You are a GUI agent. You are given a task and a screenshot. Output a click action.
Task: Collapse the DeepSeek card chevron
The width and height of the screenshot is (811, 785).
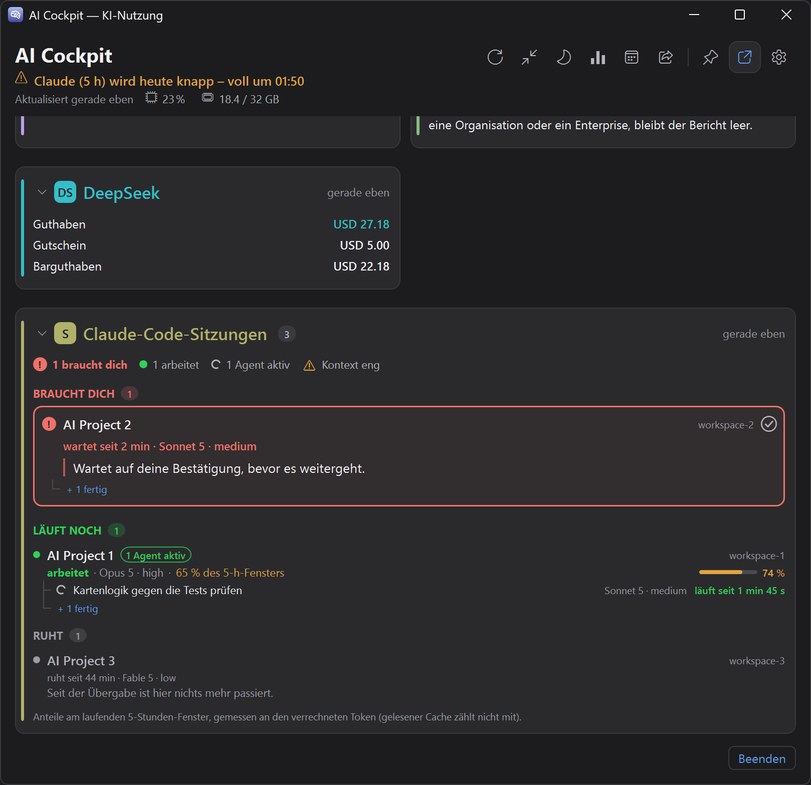[42, 192]
